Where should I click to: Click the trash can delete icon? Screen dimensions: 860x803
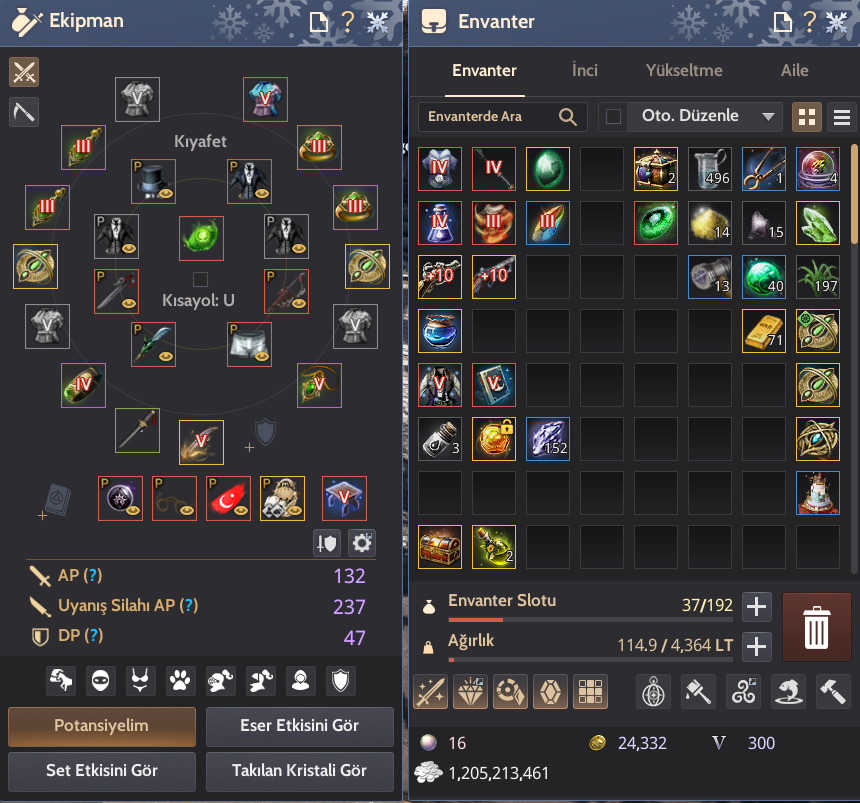point(816,627)
